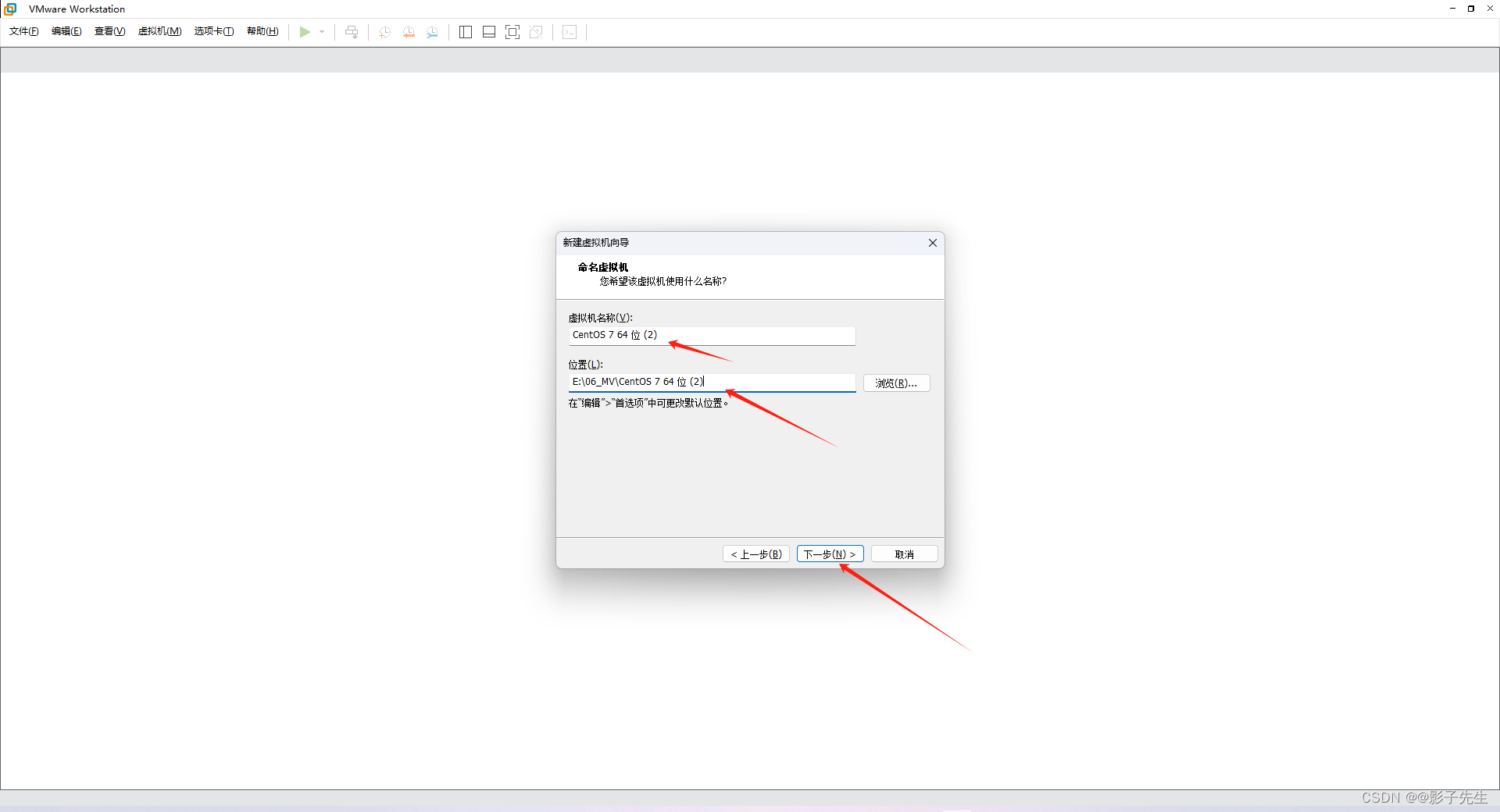Image resolution: width=1500 pixels, height=812 pixels.
Task: Click the VMware Workstation title bar logo
Action: tap(10, 9)
